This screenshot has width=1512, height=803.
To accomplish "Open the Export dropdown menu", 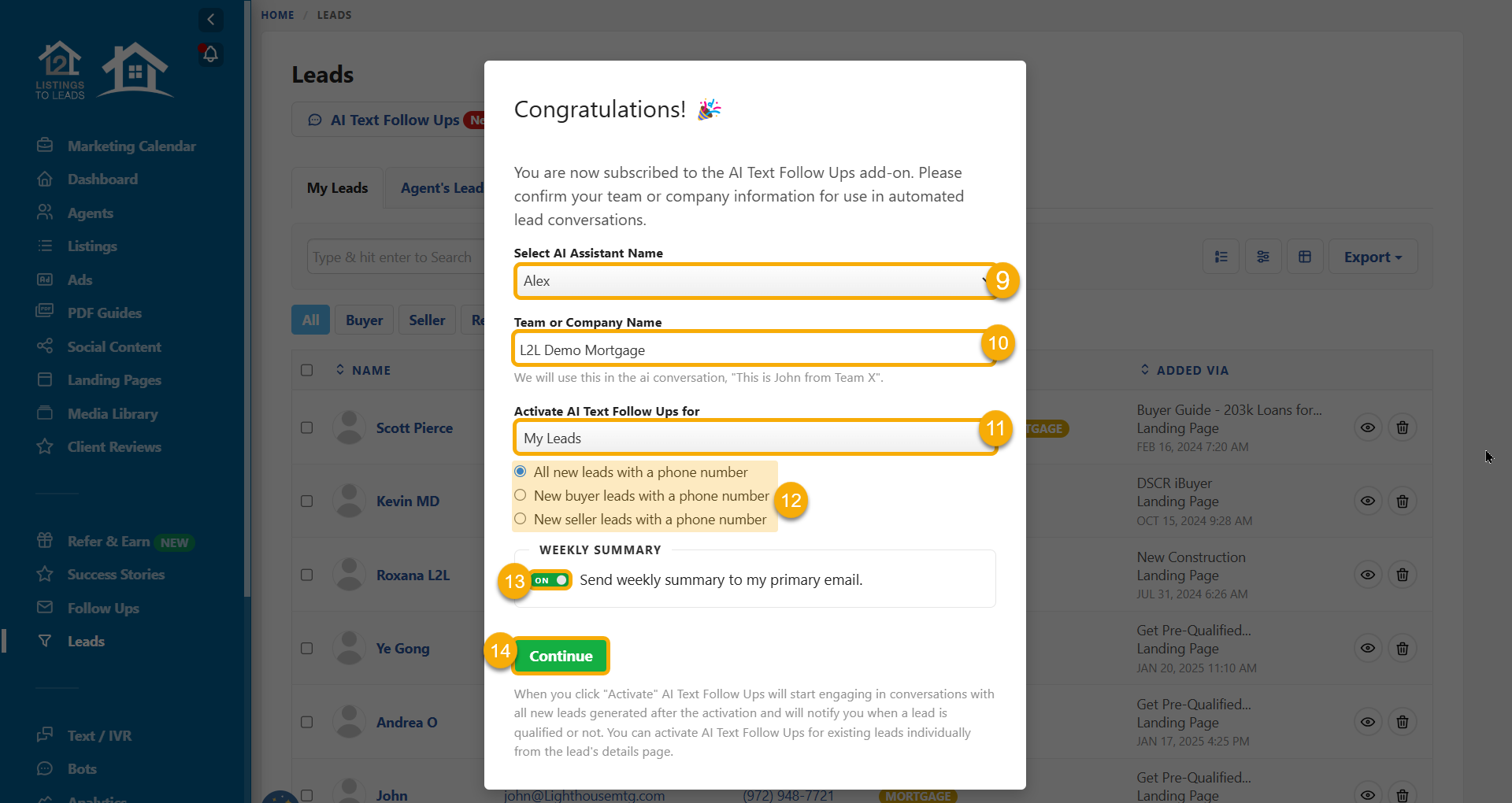I will 1373,257.
